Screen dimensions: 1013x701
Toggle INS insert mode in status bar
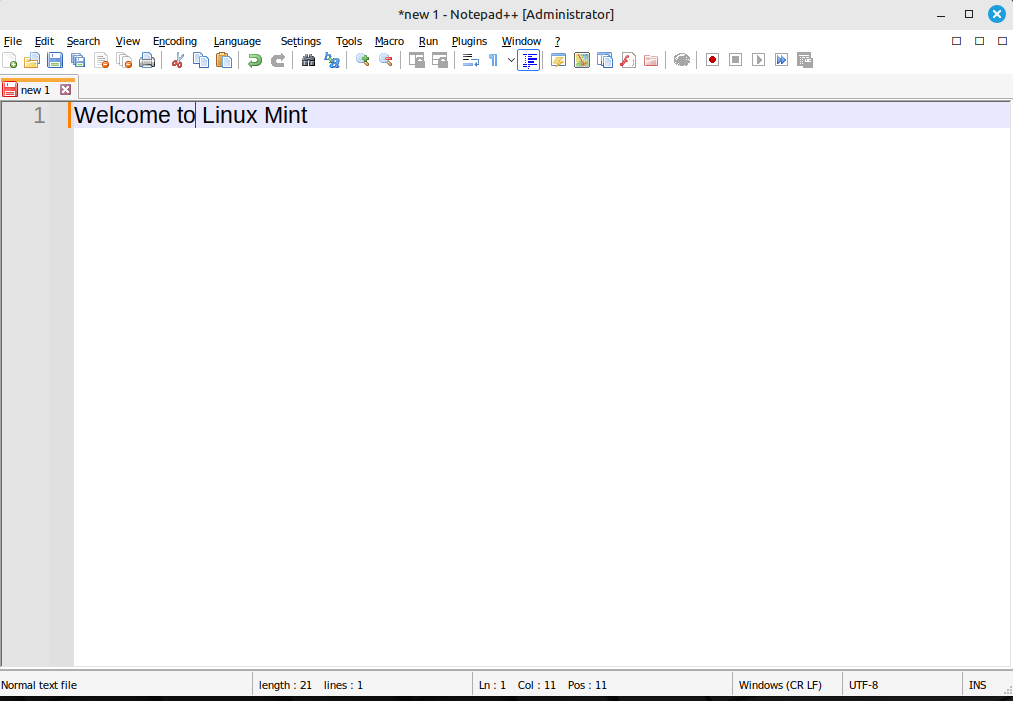pos(977,685)
